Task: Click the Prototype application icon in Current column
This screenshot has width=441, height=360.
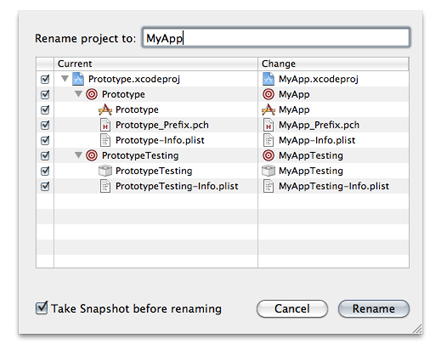Action: [105, 110]
